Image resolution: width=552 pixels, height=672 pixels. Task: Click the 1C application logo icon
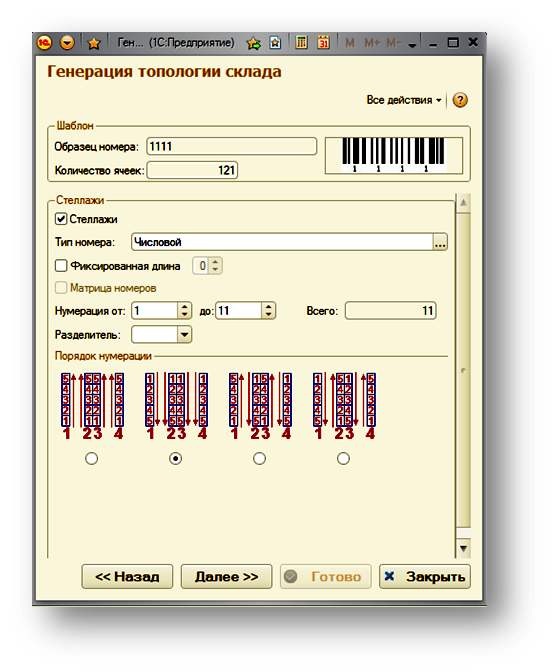click(44, 43)
